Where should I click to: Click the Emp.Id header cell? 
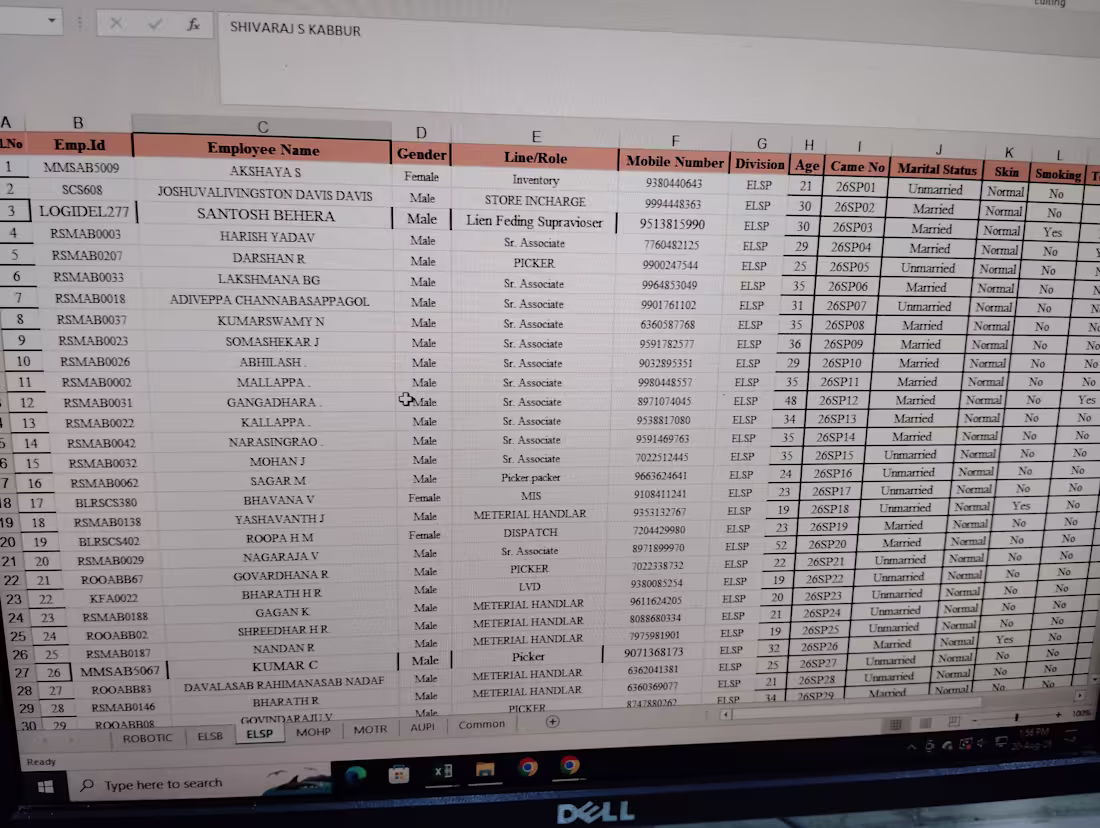79,145
